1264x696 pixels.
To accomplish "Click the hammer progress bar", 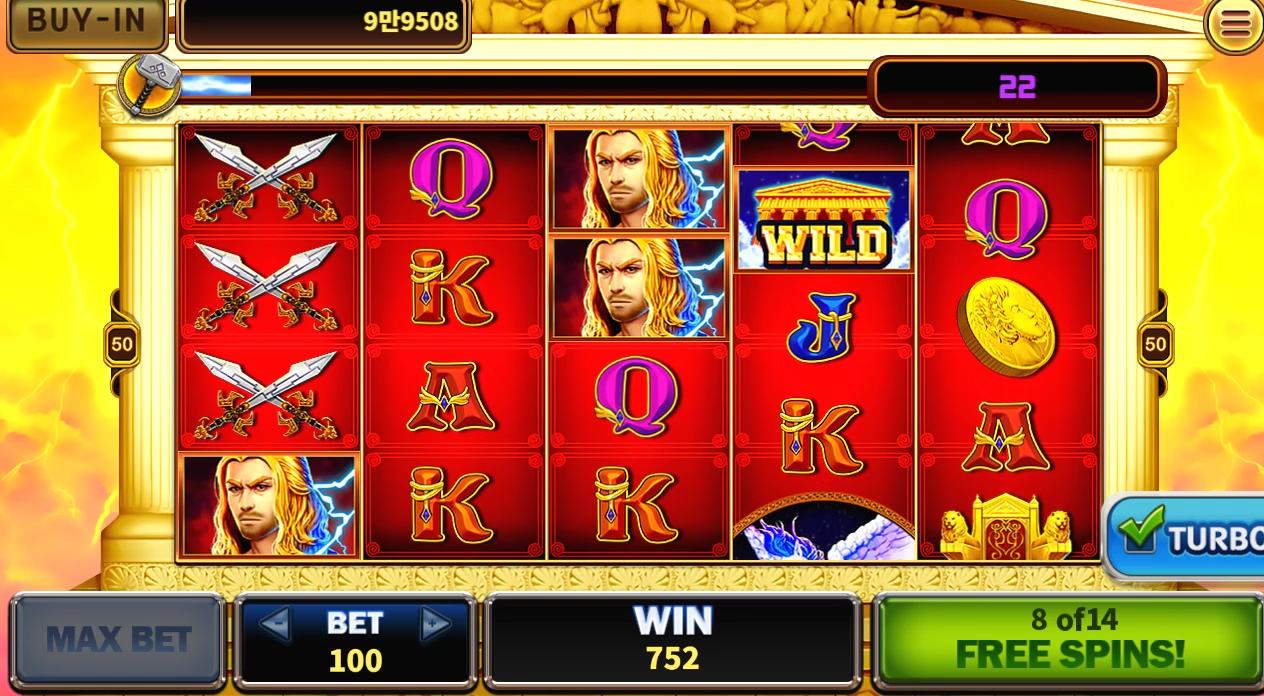I will 523,85.
